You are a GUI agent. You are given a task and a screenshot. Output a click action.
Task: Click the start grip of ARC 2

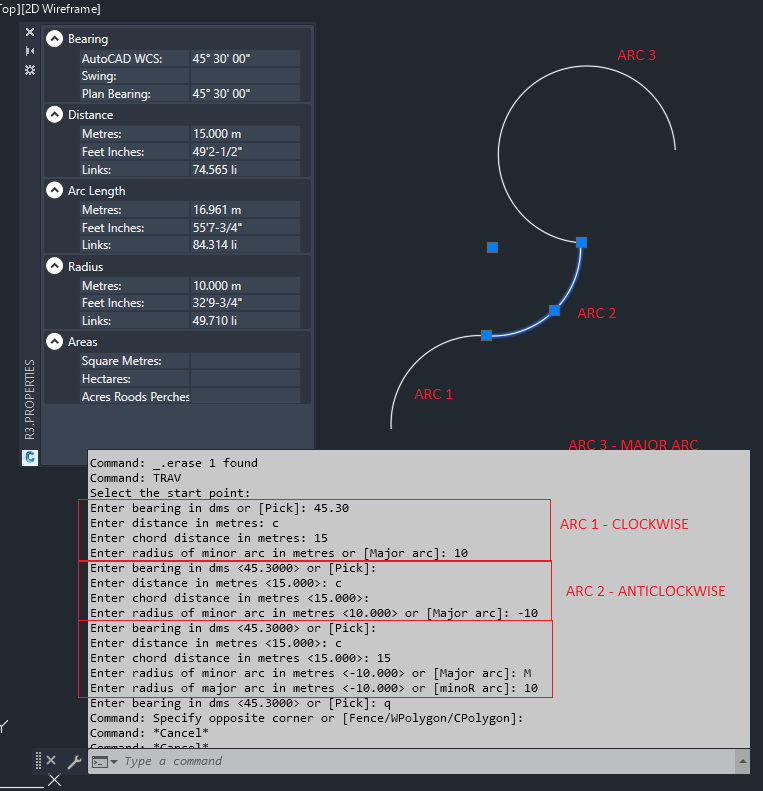click(x=486, y=335)
